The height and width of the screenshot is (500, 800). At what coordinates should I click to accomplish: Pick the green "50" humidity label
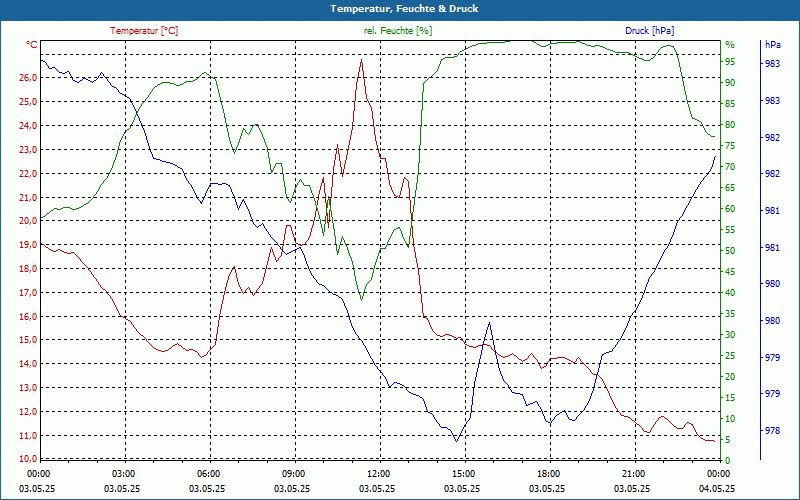click(730, 251)
